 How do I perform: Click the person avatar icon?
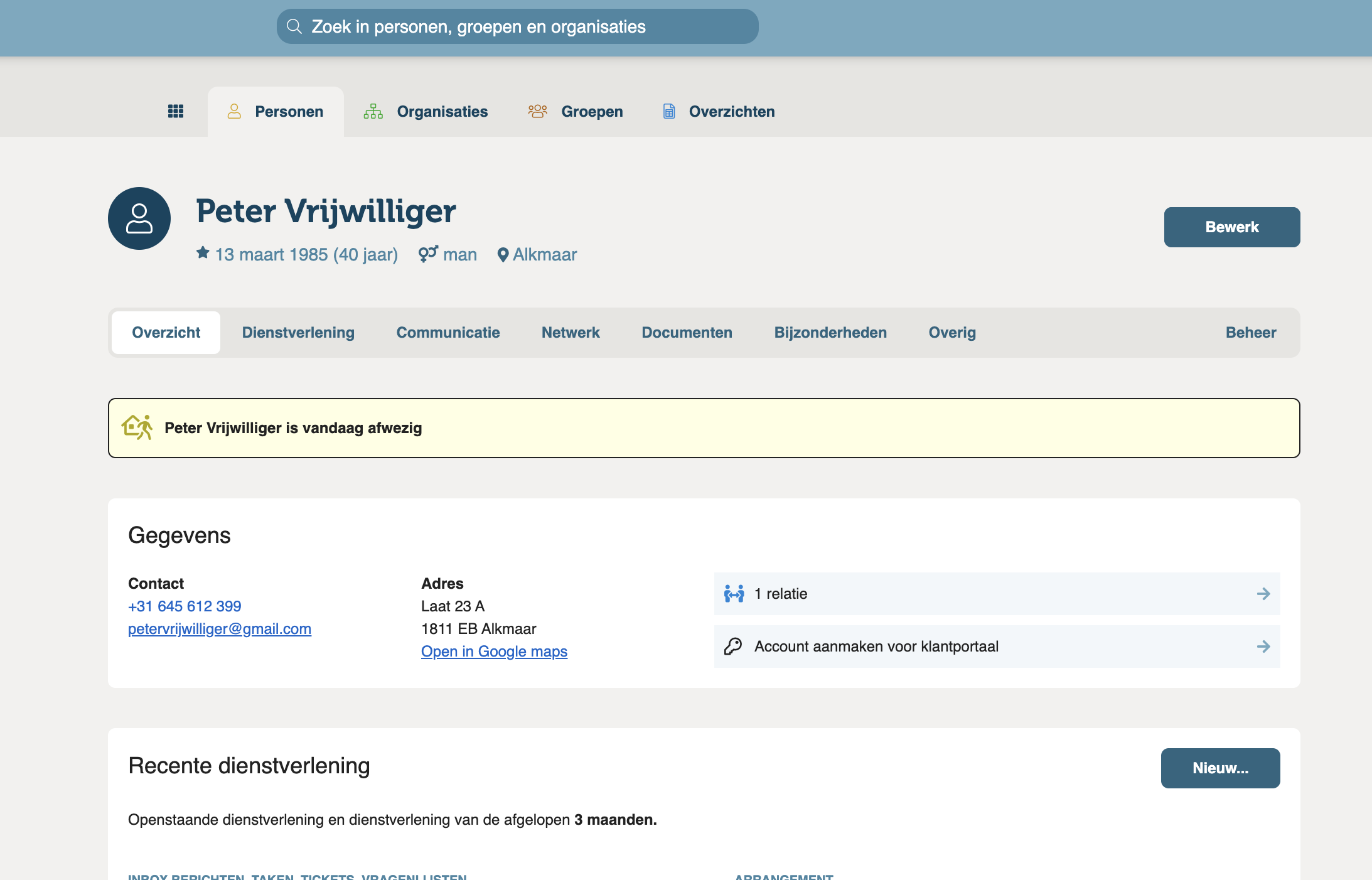pyautogui.click(x=139, y=218)
